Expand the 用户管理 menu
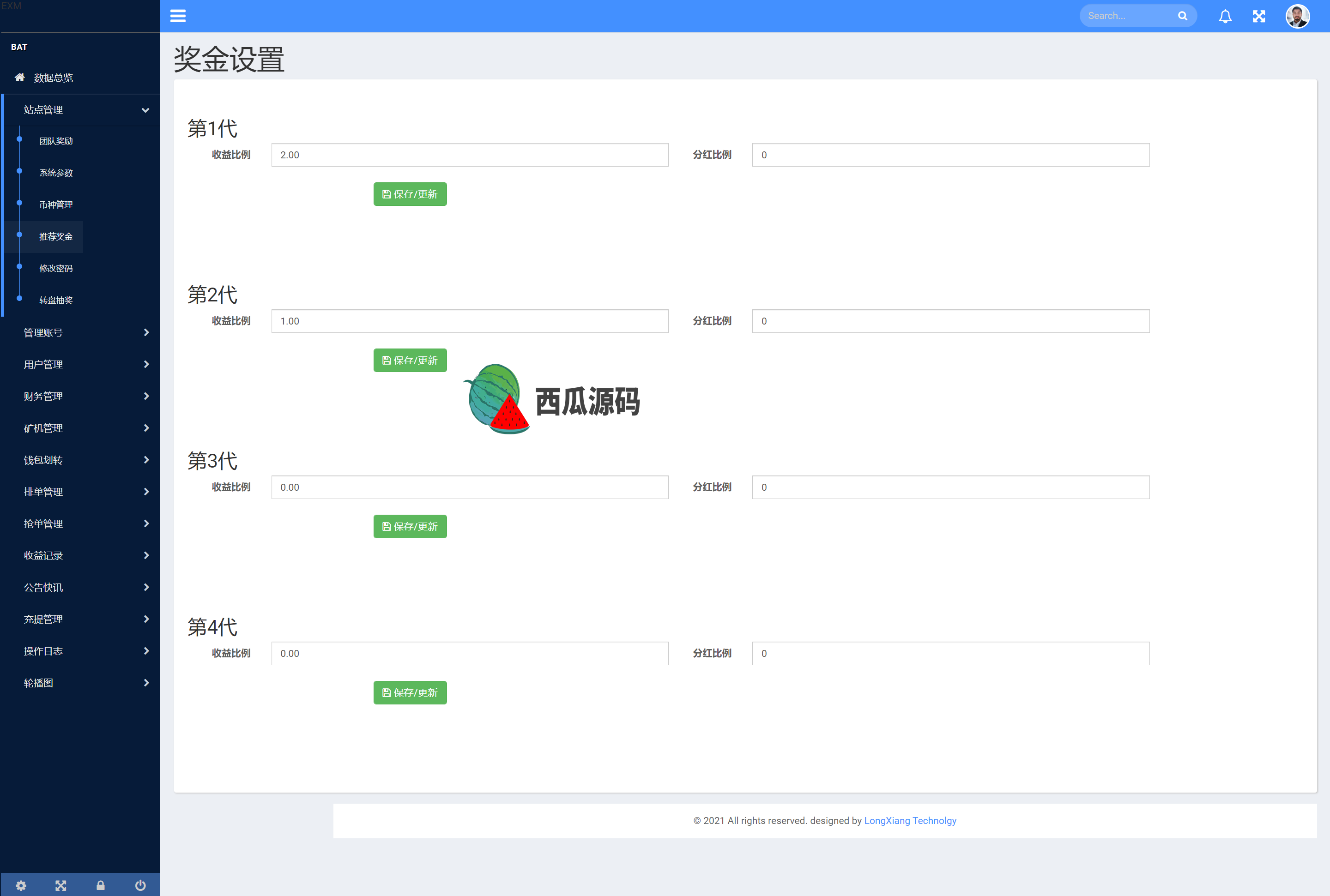The image size is (1330, 896). 82,365
